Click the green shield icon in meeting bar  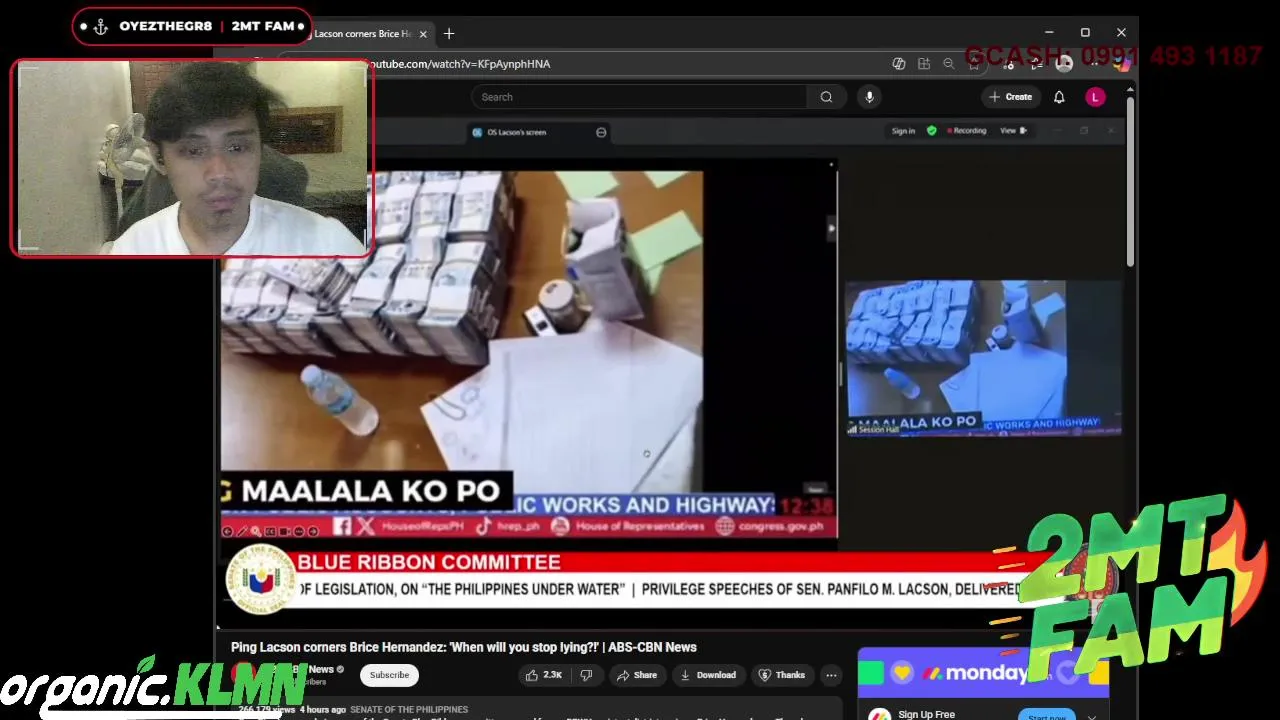[x=931, y=131]
